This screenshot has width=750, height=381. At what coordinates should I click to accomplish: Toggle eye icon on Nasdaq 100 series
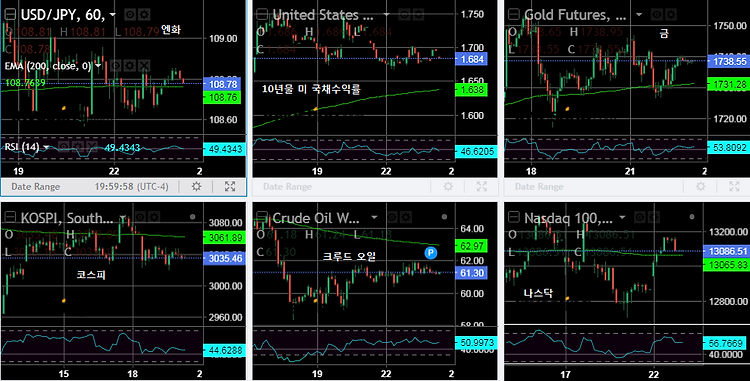(x=640, y=218)
